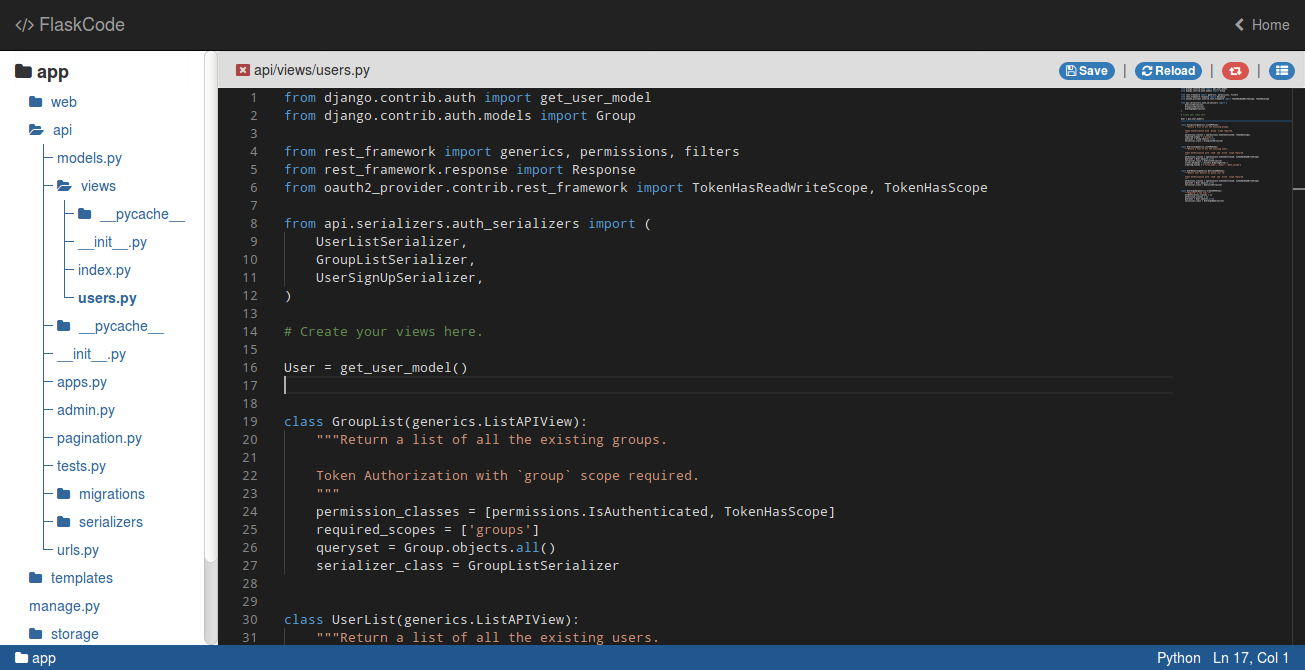
Task: Click the migrations folder icon
Action: click(62, 493)
